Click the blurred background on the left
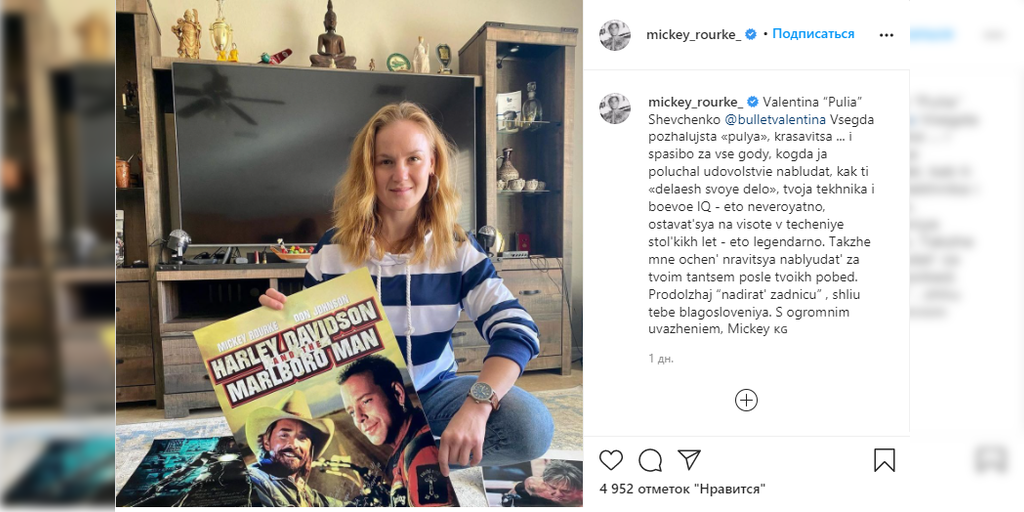This screenshot has width=1024, height=512. click(x=57, y=256)
